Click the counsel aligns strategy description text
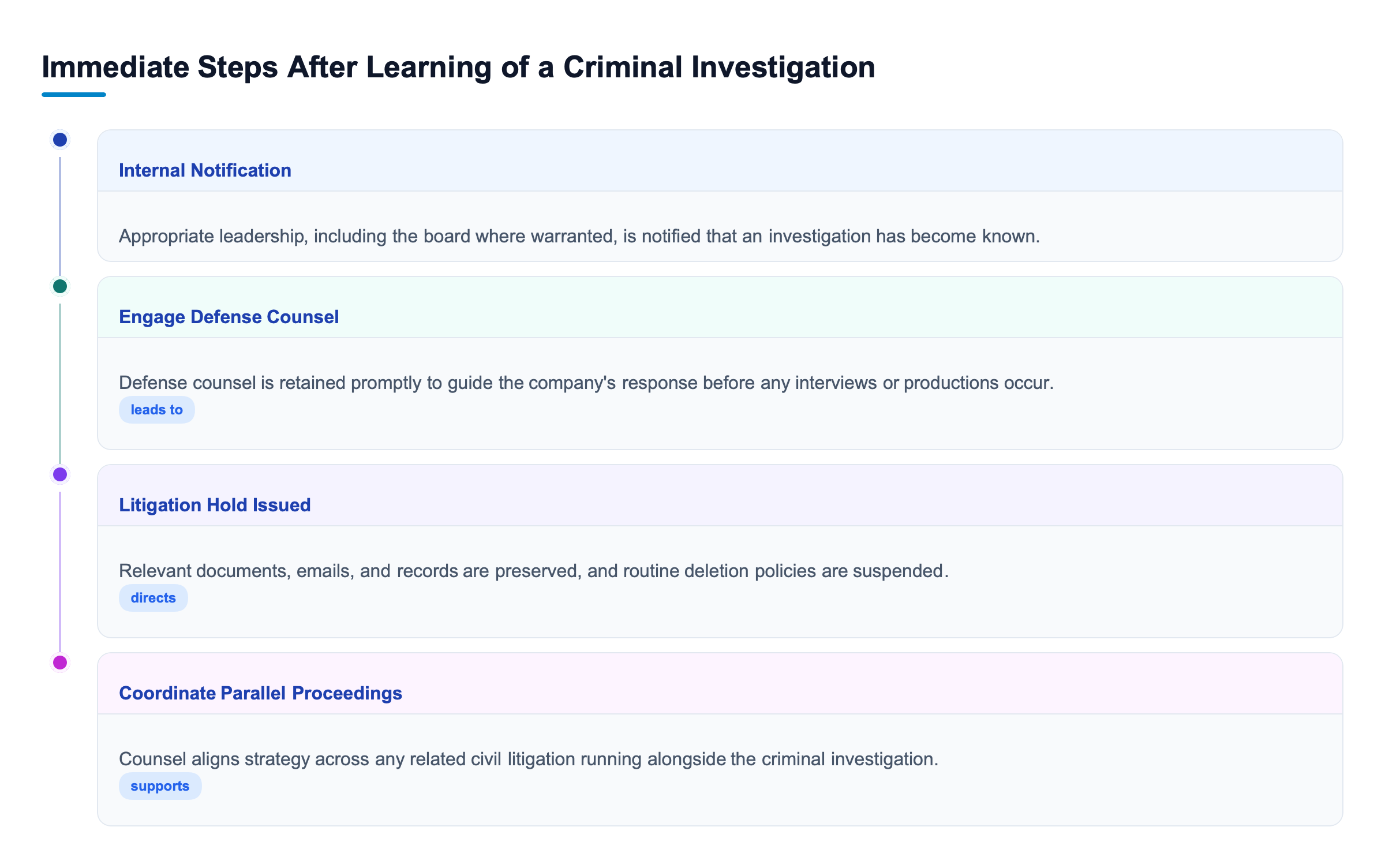Screen dimensions: 1385x868 529,759
